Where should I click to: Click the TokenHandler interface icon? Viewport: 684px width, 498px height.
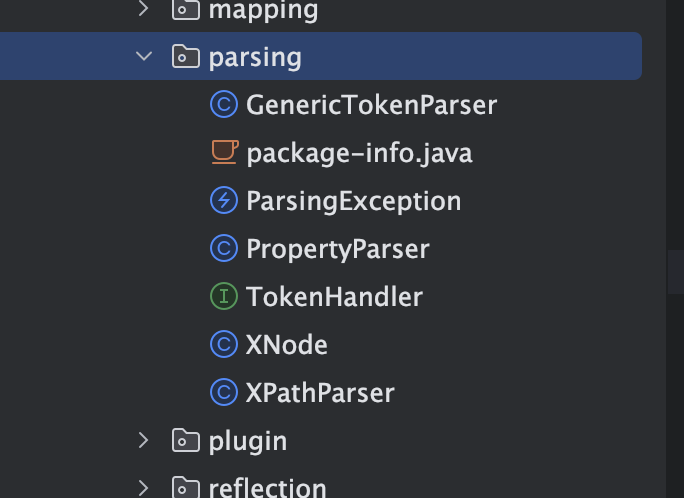[x=224, y=297]
